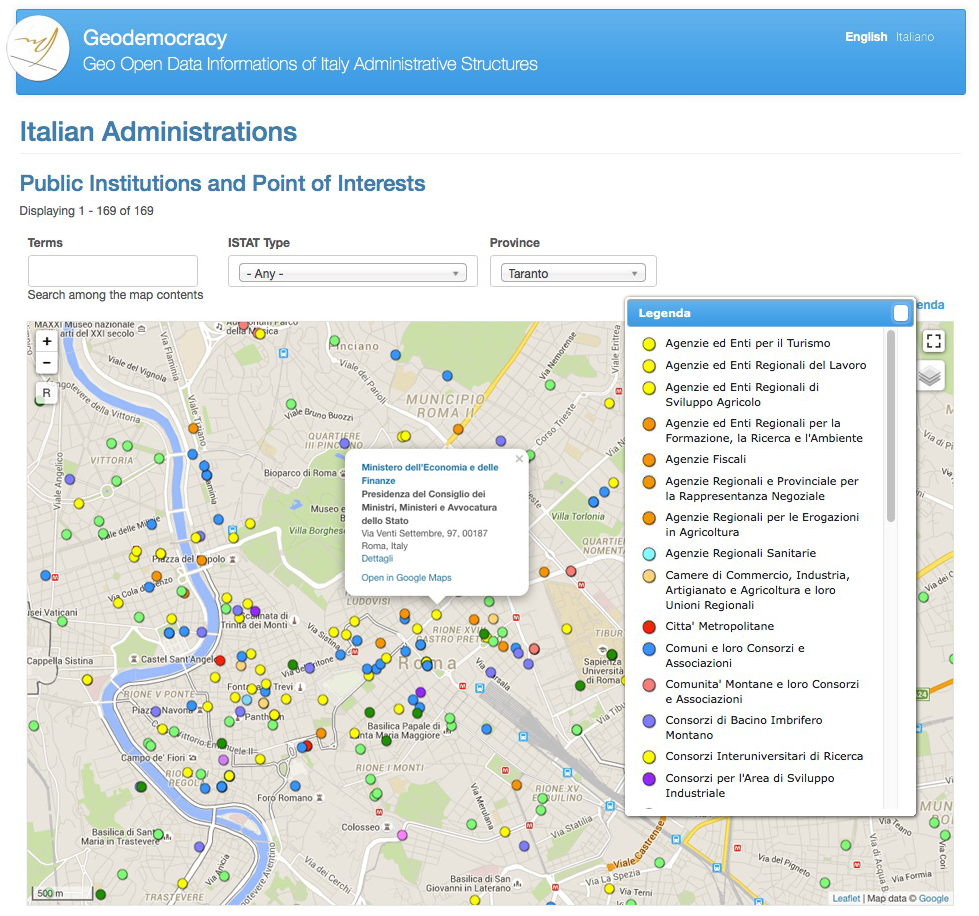Open the Province dropdown showing Taranto
This screenshot has width=979, height=916.
point(573,273)
